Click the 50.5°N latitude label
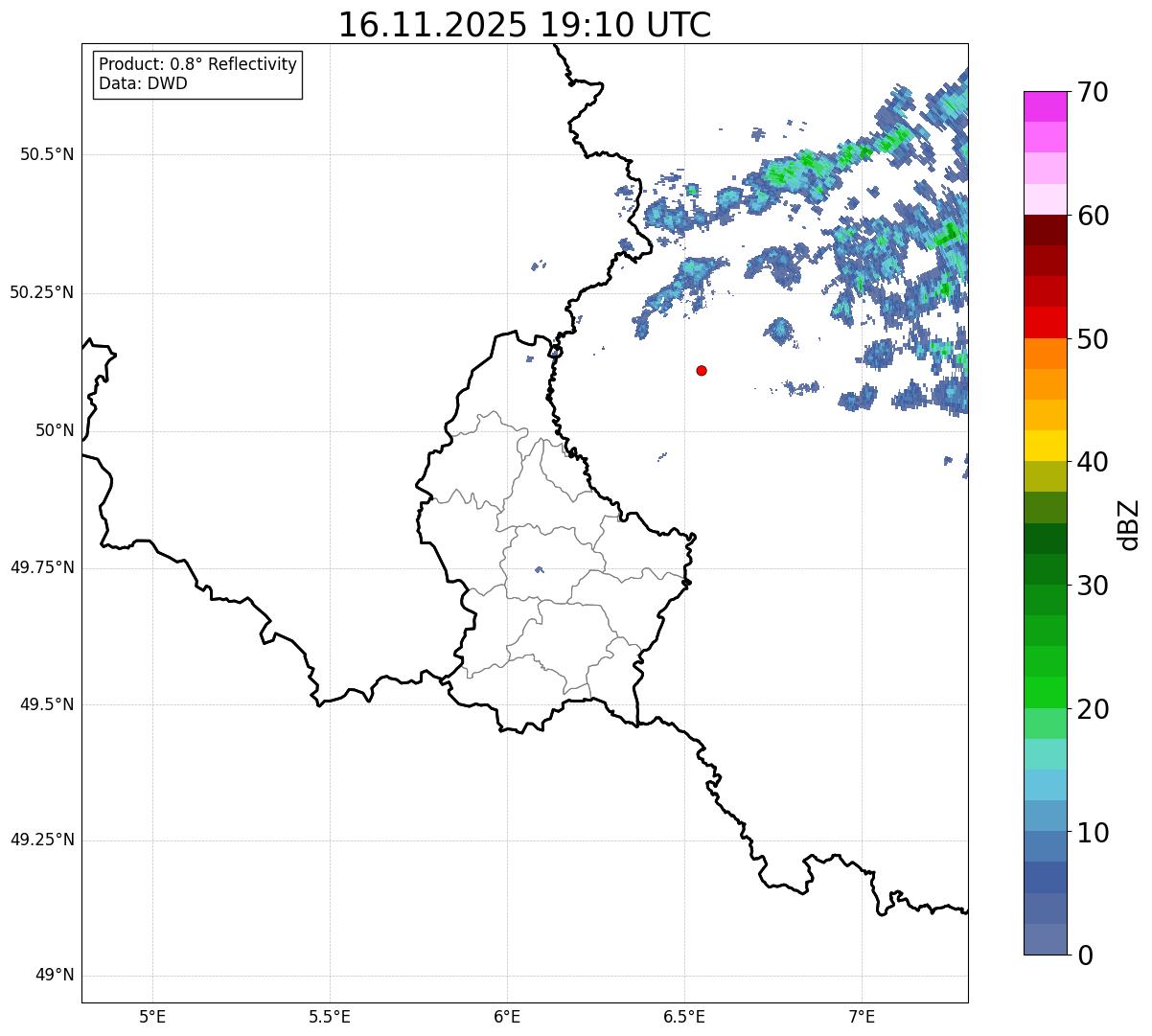 point(47,154)
